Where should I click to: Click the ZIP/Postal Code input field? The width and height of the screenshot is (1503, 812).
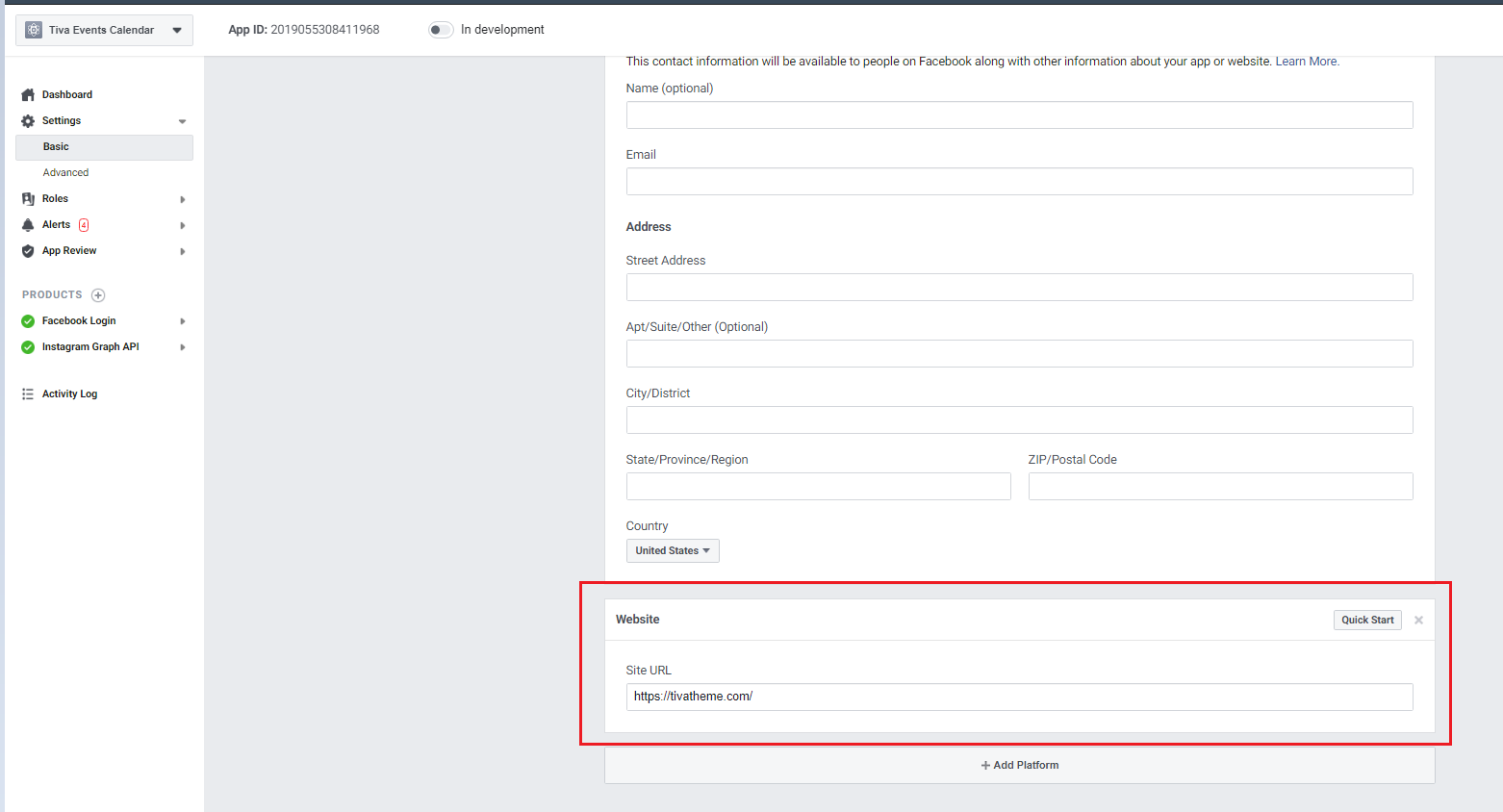[x=1221, y=487]
